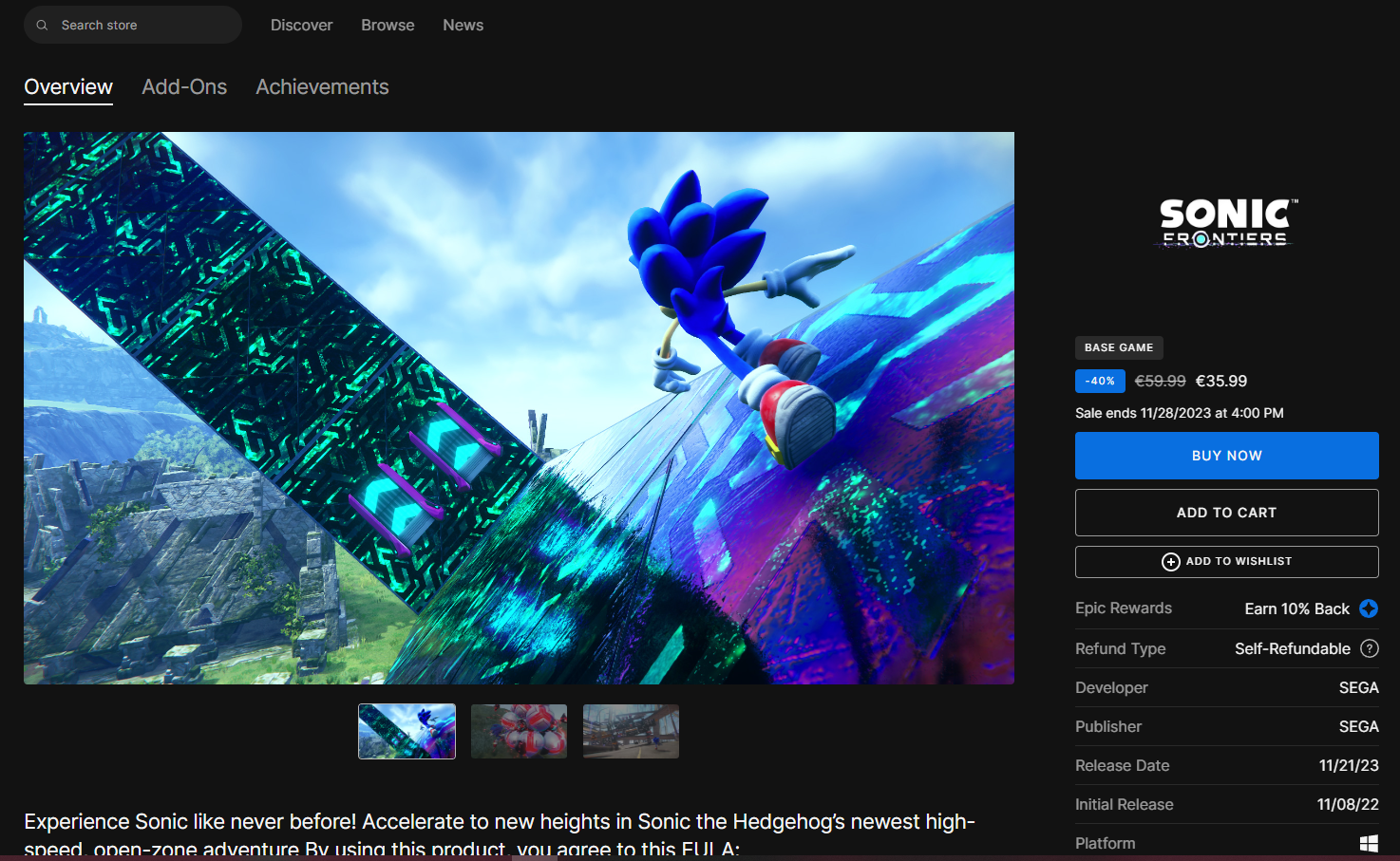Click the Epic Rewards blue badge icon
The image size is (1400, 861).
tap(1369, 608)
